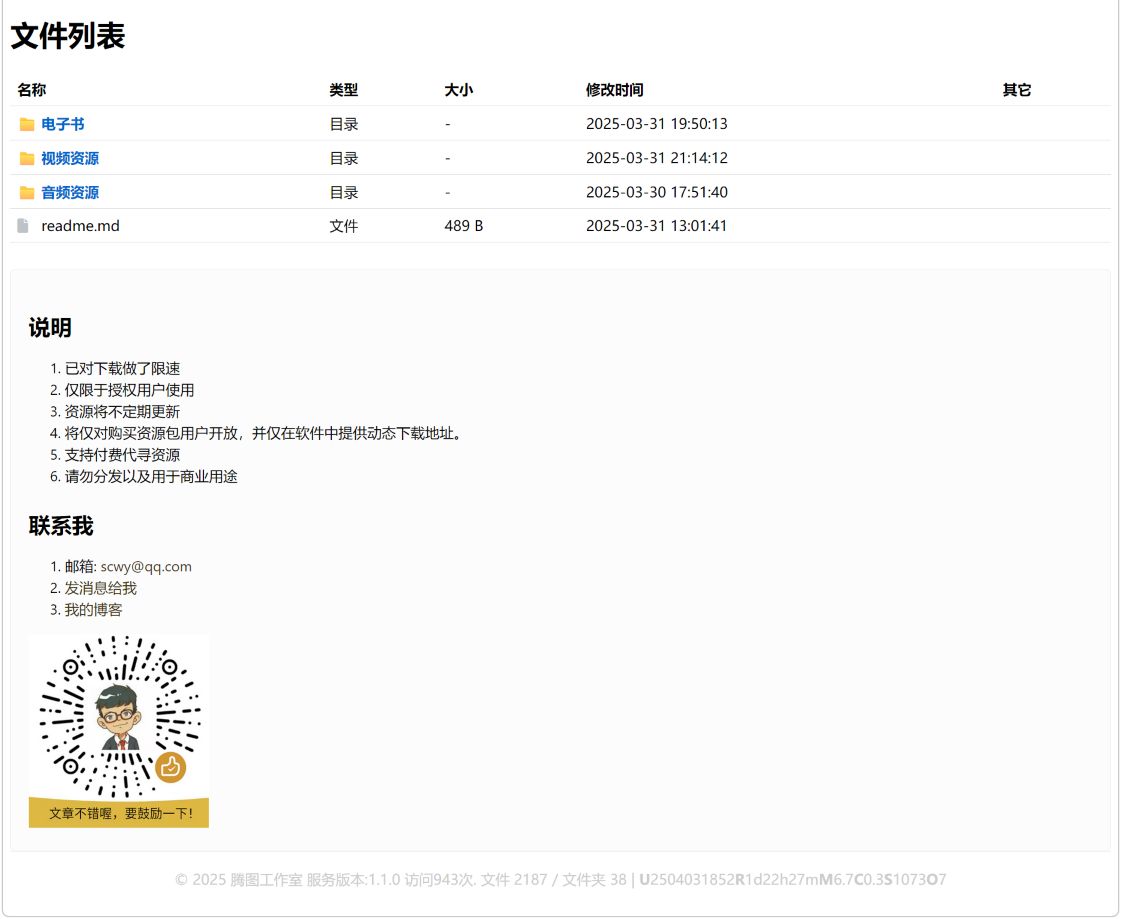Open the 我的博客 link
Viewport: 1123px width, 919px height.
coord(93,609)
